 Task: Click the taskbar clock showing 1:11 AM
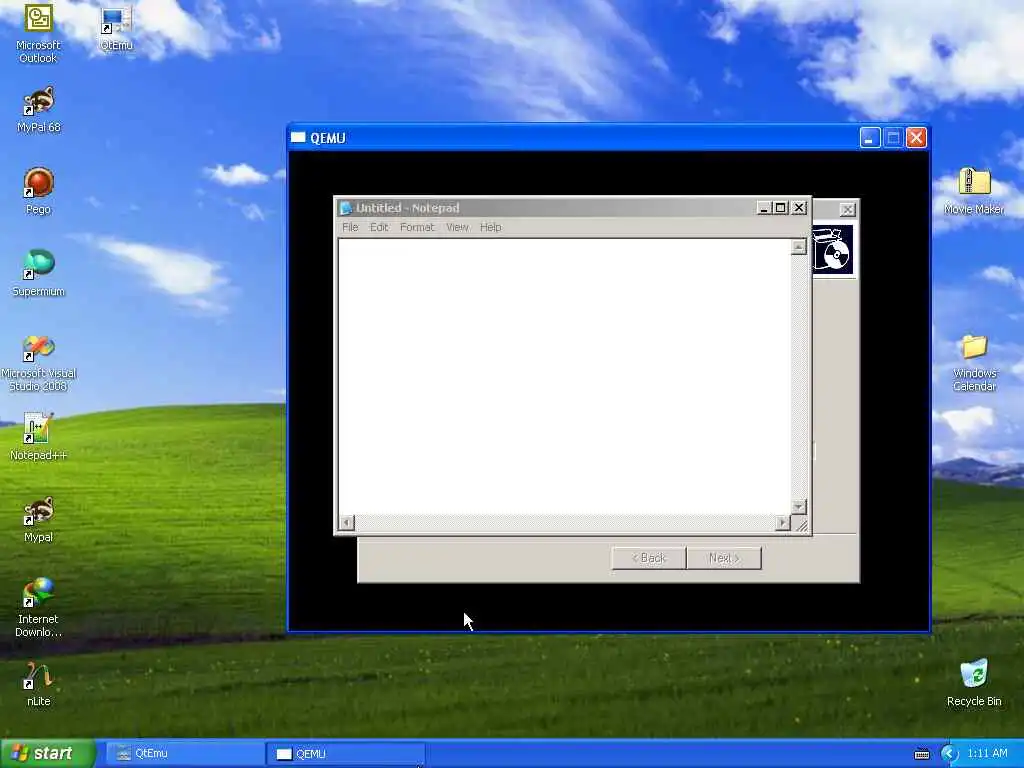pyautogui.click(x=987, y=754)
